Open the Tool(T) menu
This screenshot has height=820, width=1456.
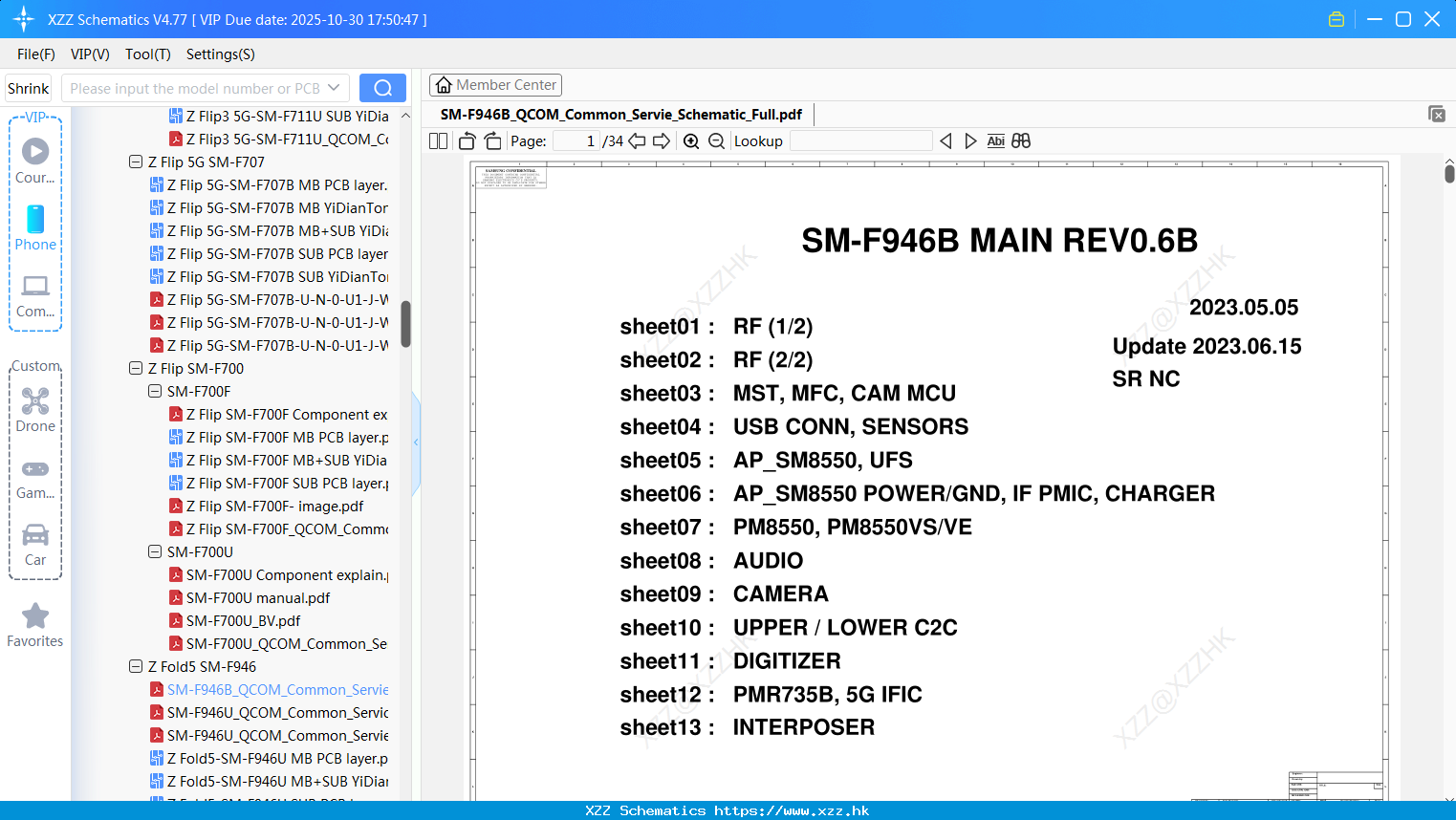click(x=148, y=54)
